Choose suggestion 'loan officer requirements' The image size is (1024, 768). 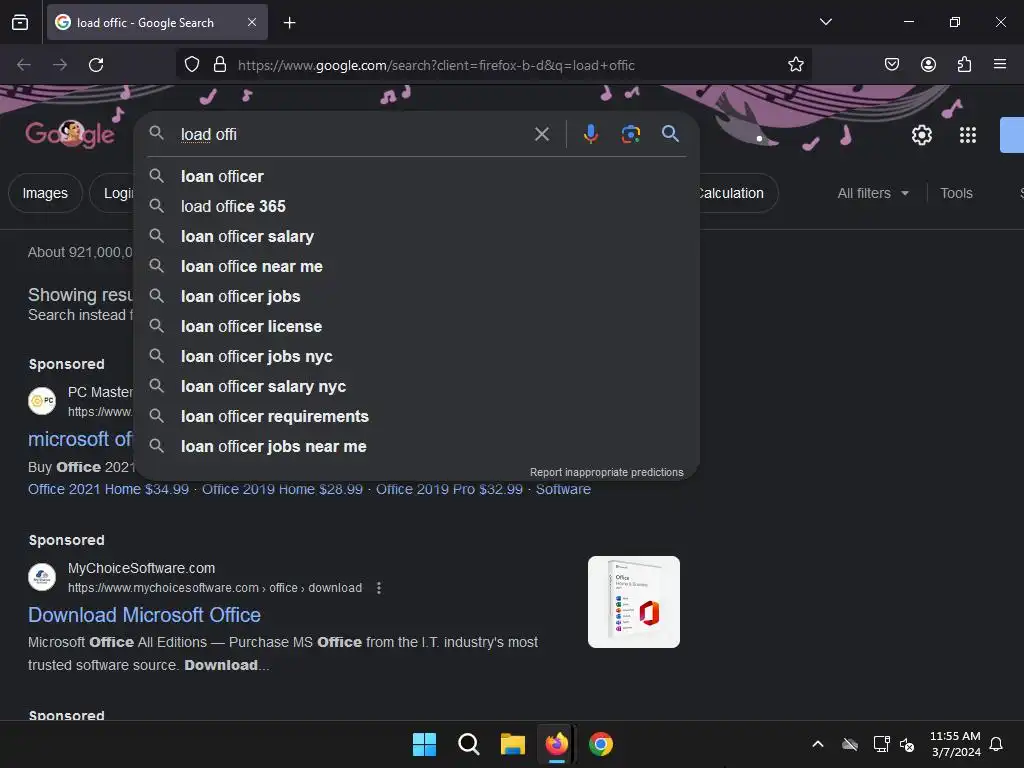417,417
